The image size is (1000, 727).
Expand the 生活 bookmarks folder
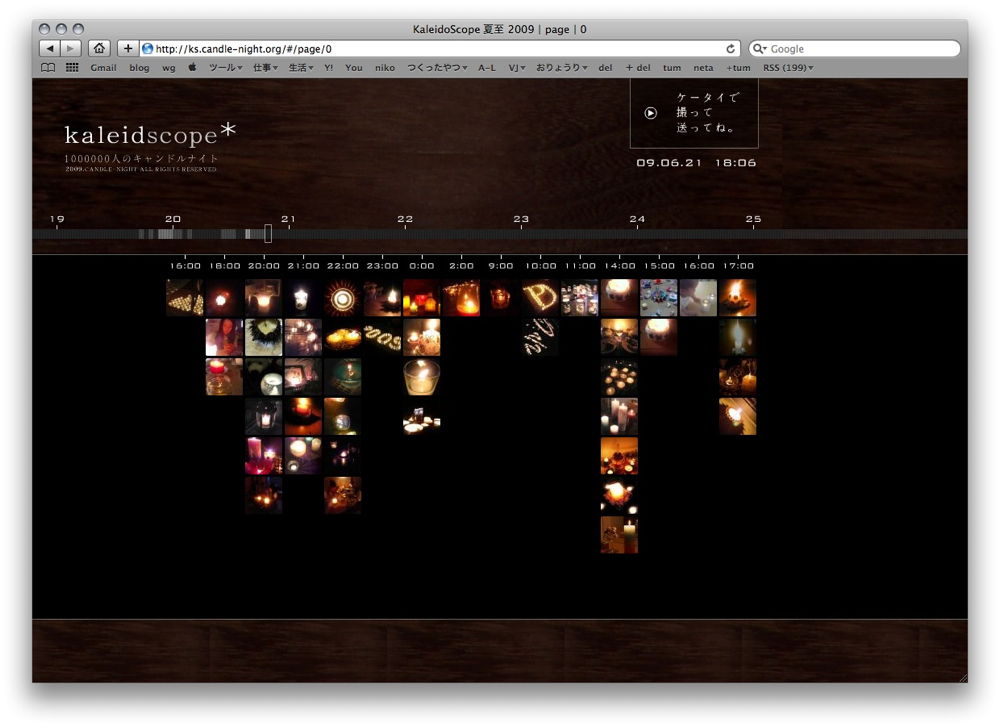(x=301, y=68)
